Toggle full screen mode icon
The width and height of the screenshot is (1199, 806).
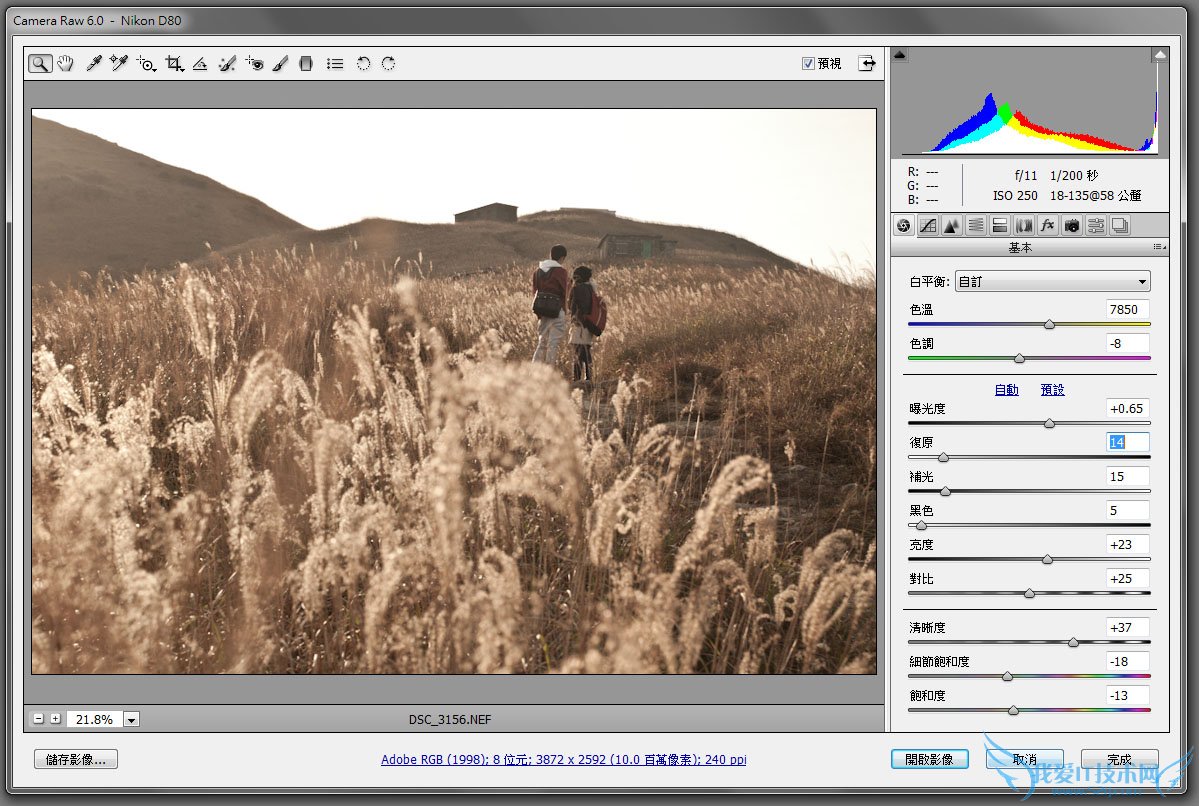click(x=866, y=63)
